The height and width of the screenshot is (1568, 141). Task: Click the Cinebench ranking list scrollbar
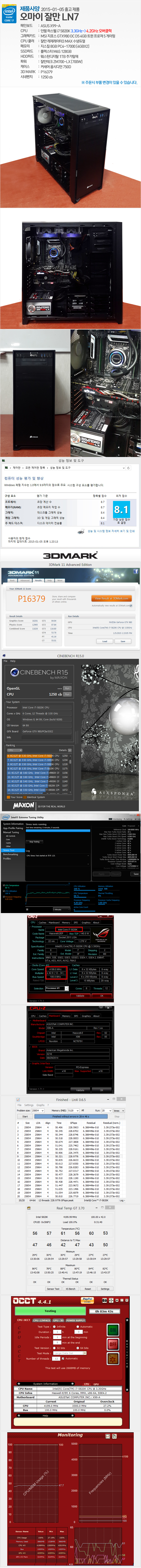tap(71, 774)
